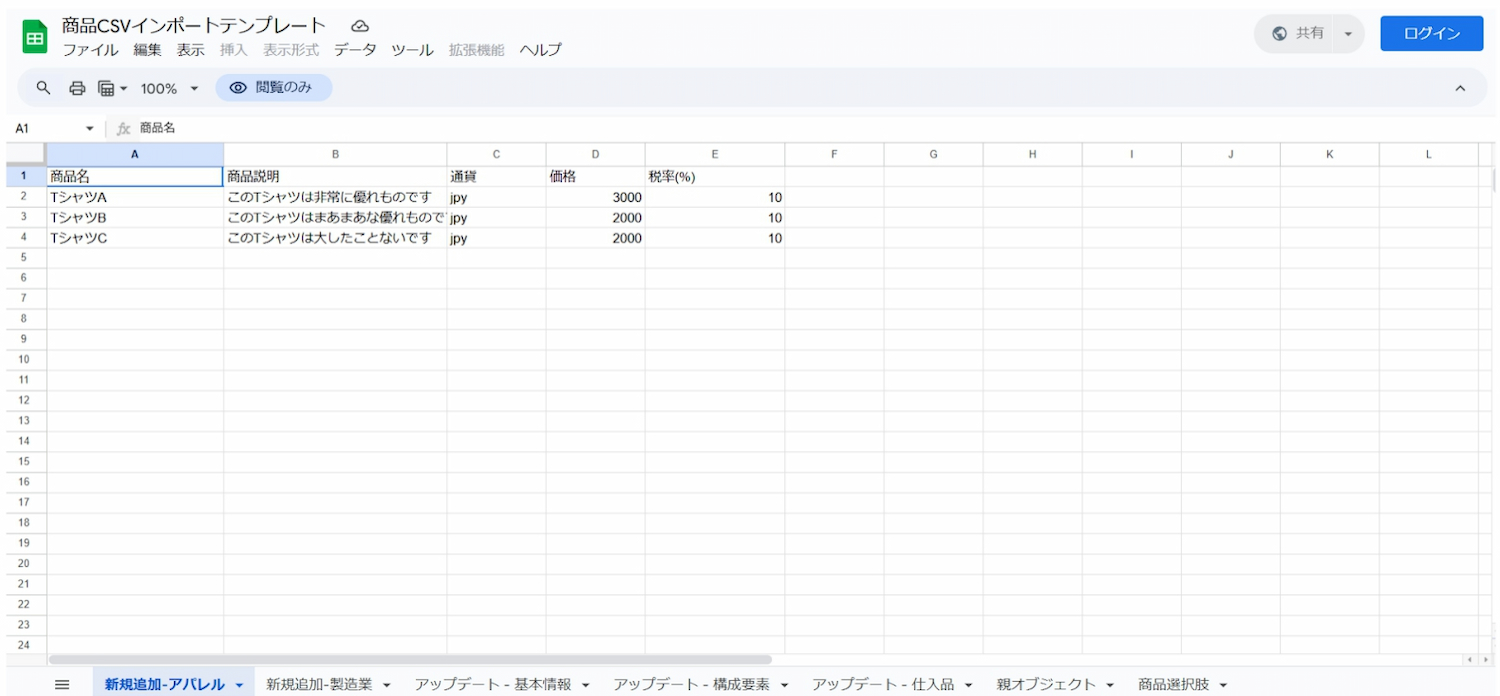Open the データ menu

click(x=355, y=50)
